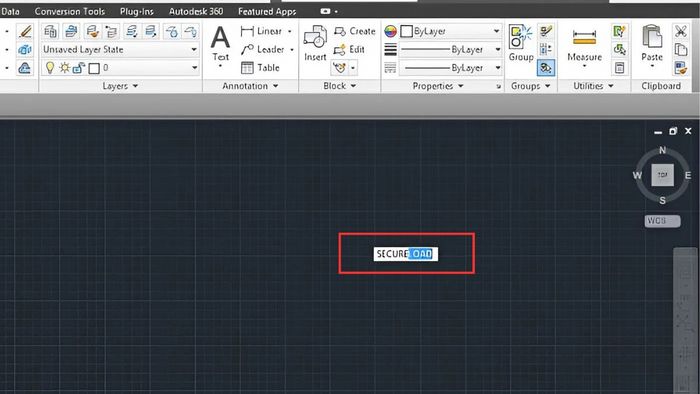Click the Cut scissors icon
The image size is (700, 394).
coord(681,31)
